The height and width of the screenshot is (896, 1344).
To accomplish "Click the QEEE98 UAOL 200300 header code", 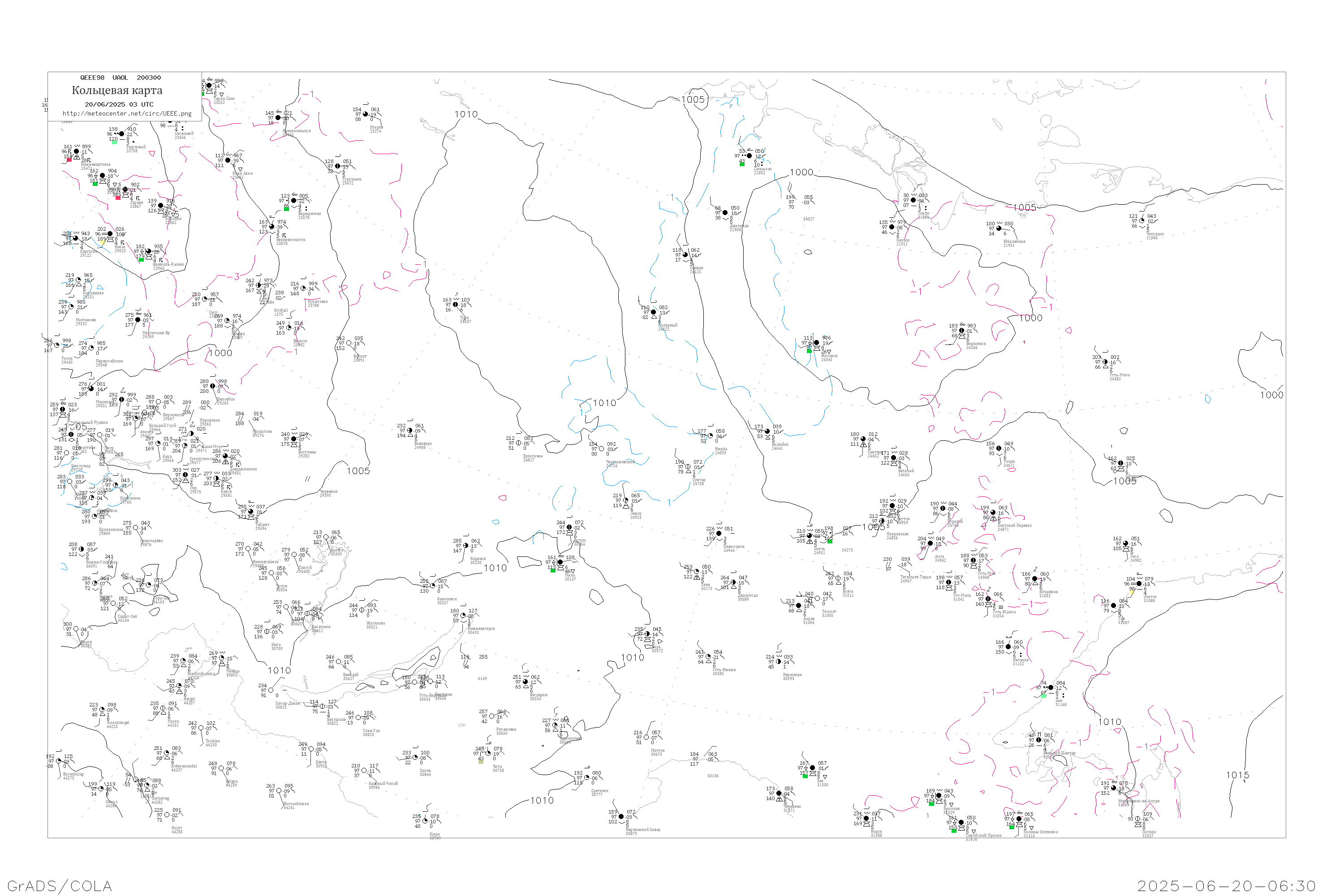I will (x=121, y=78).
